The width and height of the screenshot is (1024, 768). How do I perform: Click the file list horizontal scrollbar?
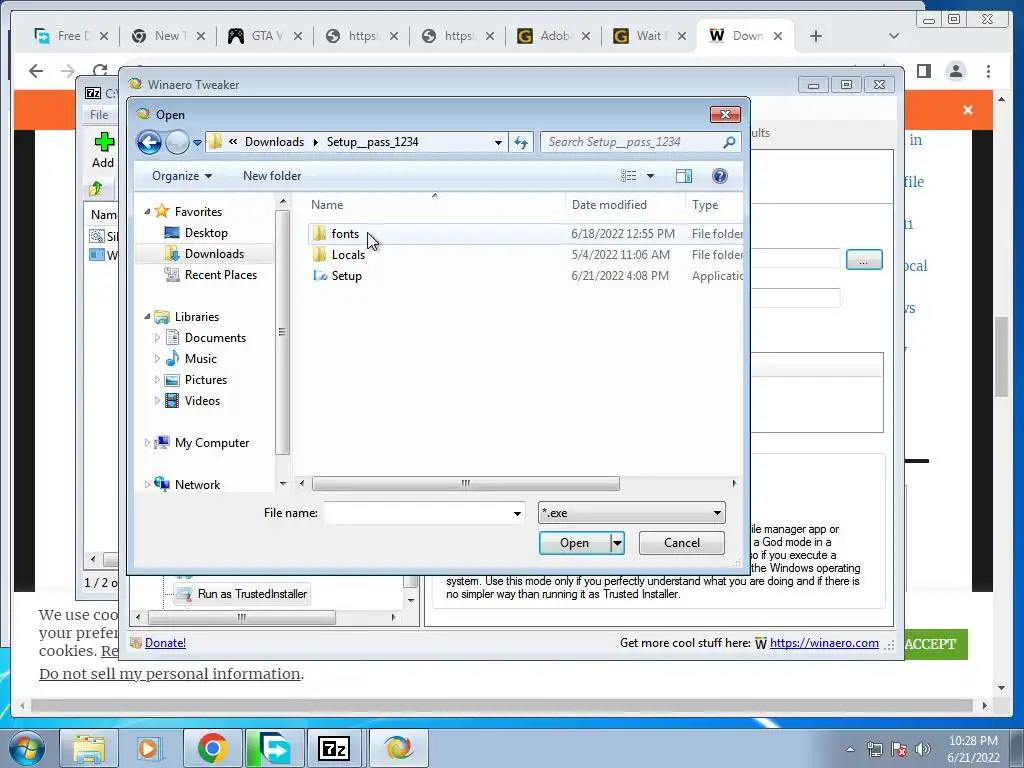pos(466,483)
